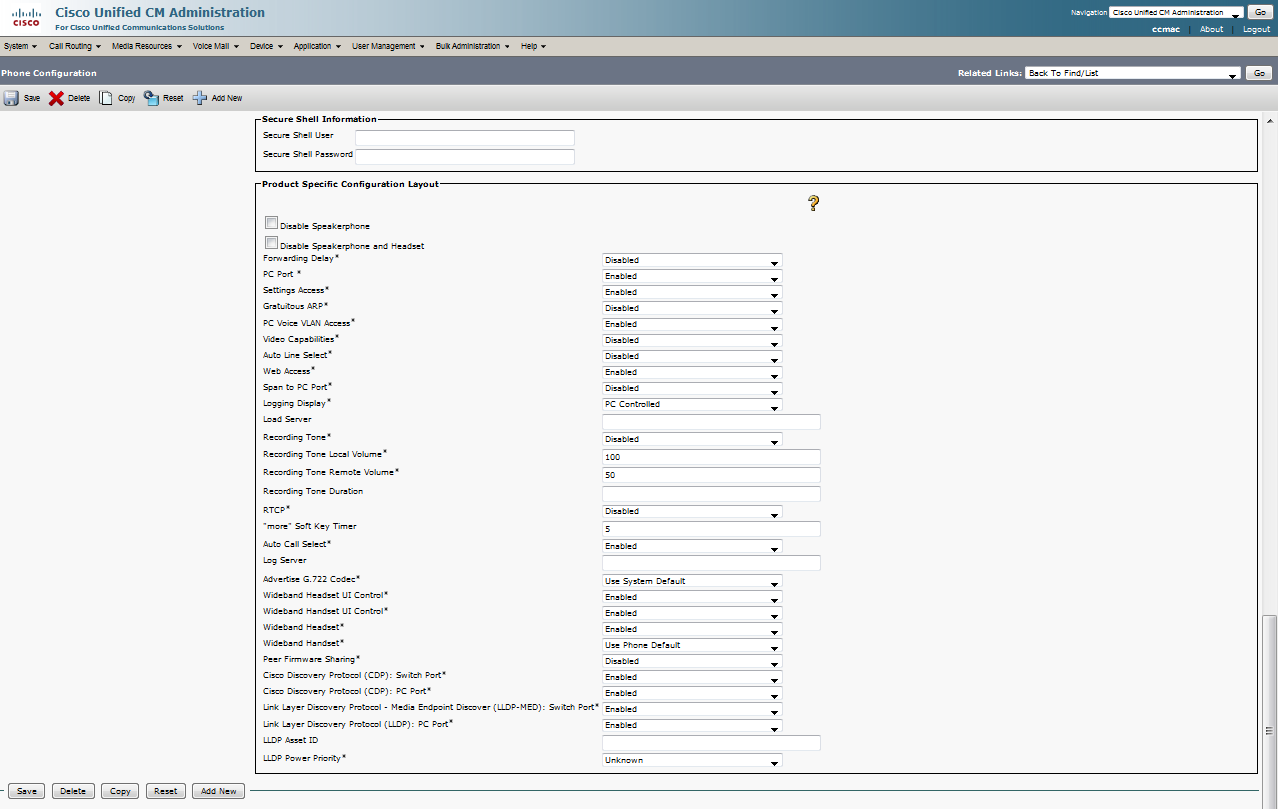The image size is (1280, 809).
Task: Open help via yellow question mark icon
Action: pos(813,204)
